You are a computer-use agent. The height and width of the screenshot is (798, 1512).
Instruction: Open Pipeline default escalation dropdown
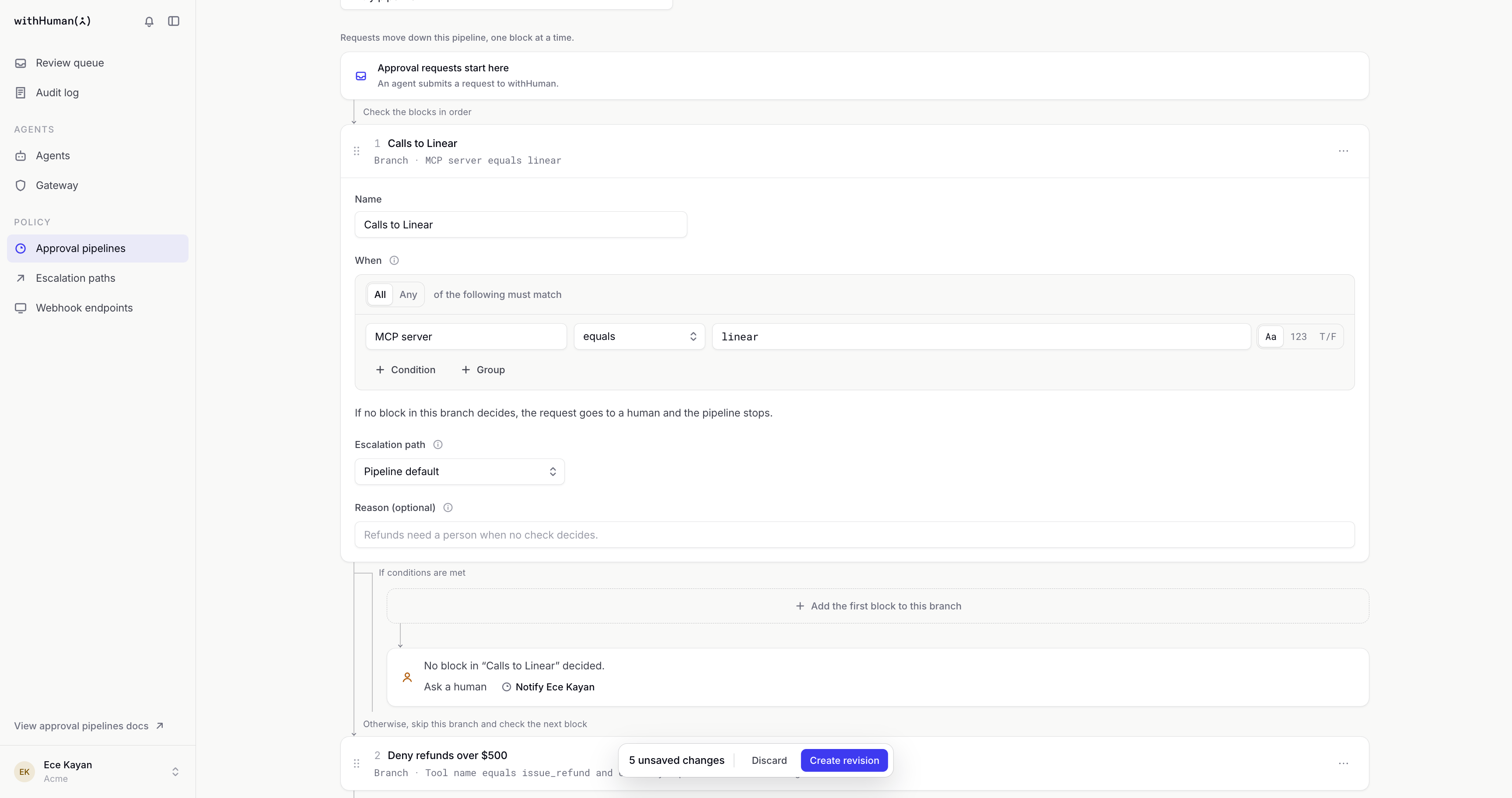click(x=459, y=472)
